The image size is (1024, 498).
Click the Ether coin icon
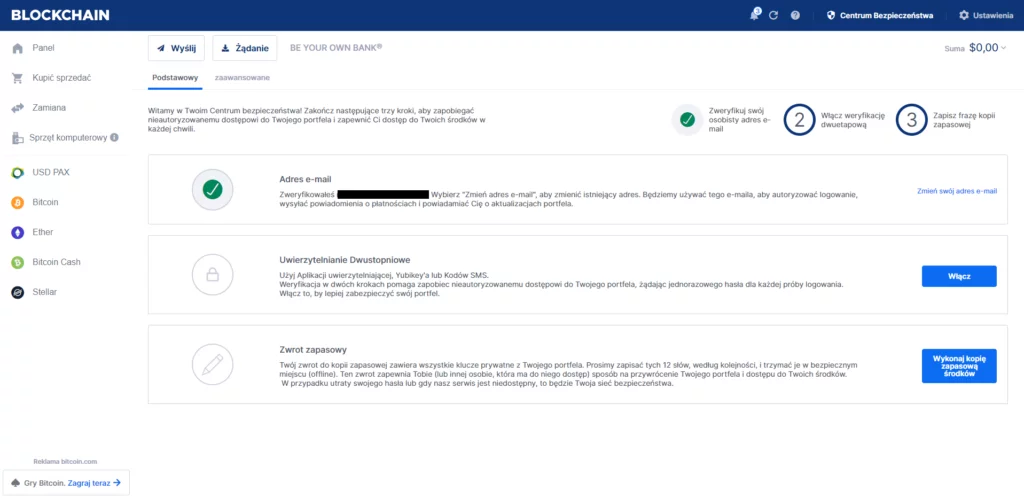(x=18, y=232)
